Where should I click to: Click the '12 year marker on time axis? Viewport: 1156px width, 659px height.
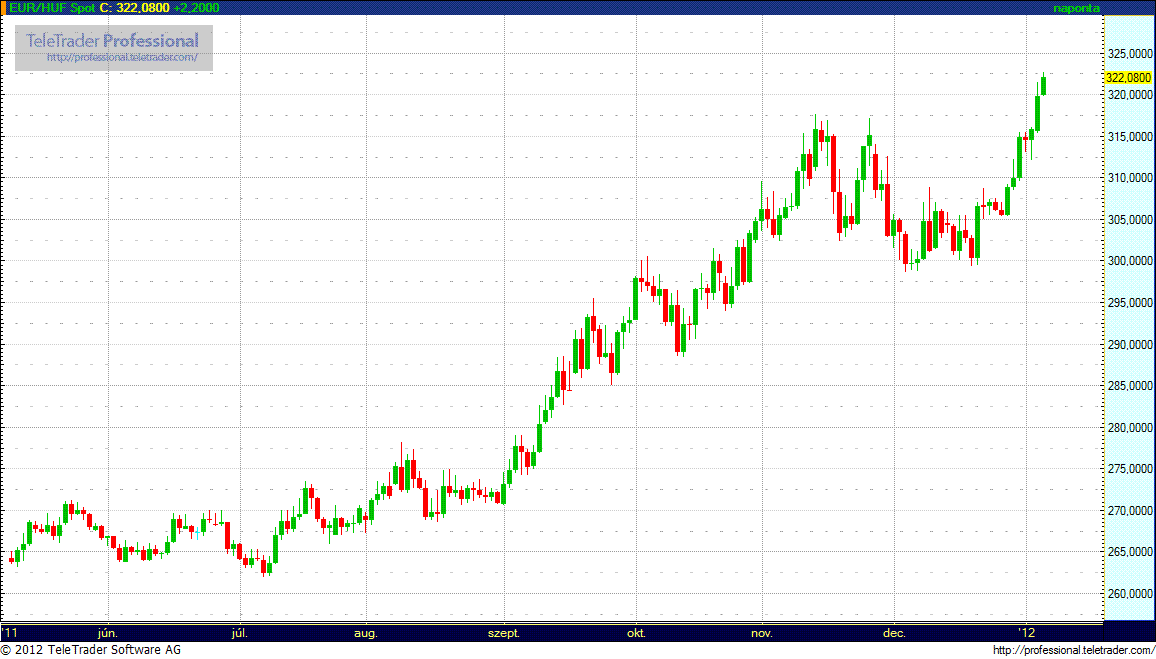(1026, 632)
